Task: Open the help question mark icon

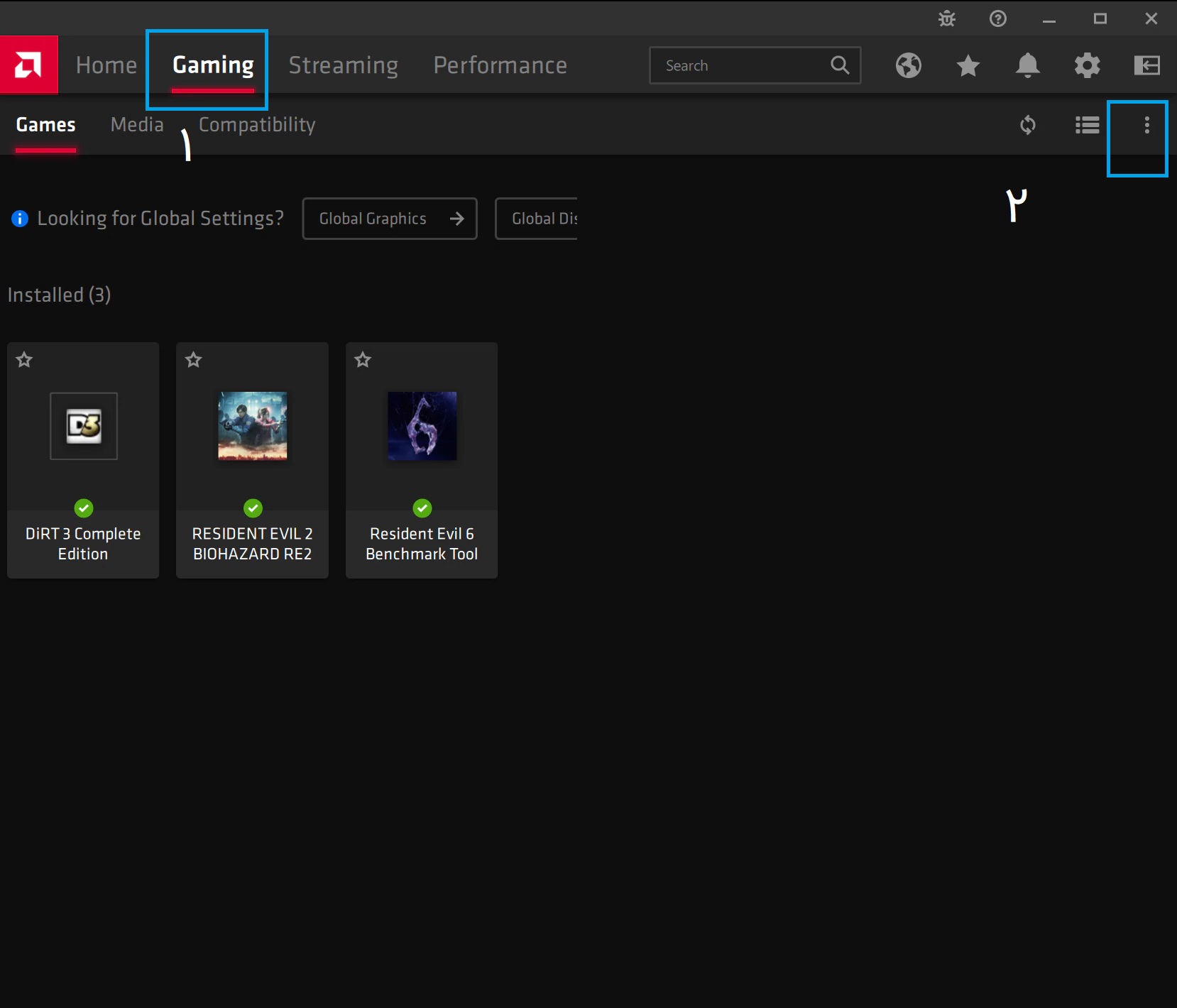Action: coord(998,19)
